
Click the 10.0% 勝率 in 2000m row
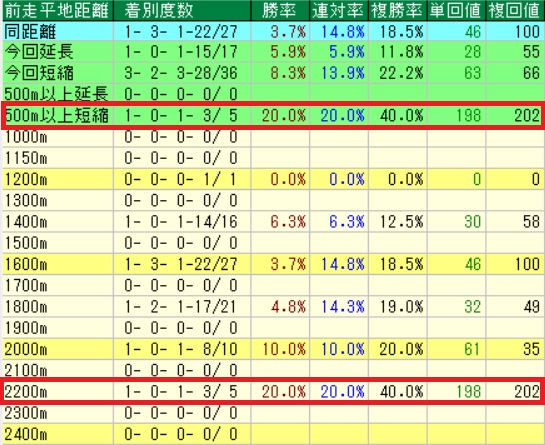point(284,349)
